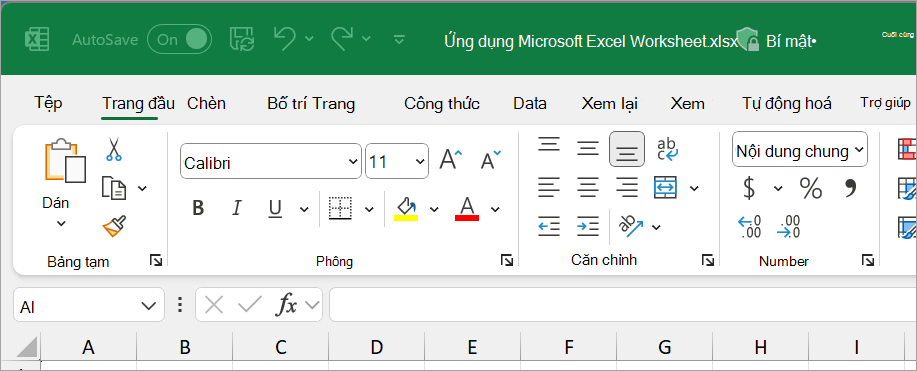The height and width of the screenshot is (371, 917).
Task: Click the sensitivity shield lock icon
Action: tap(748, 40)
